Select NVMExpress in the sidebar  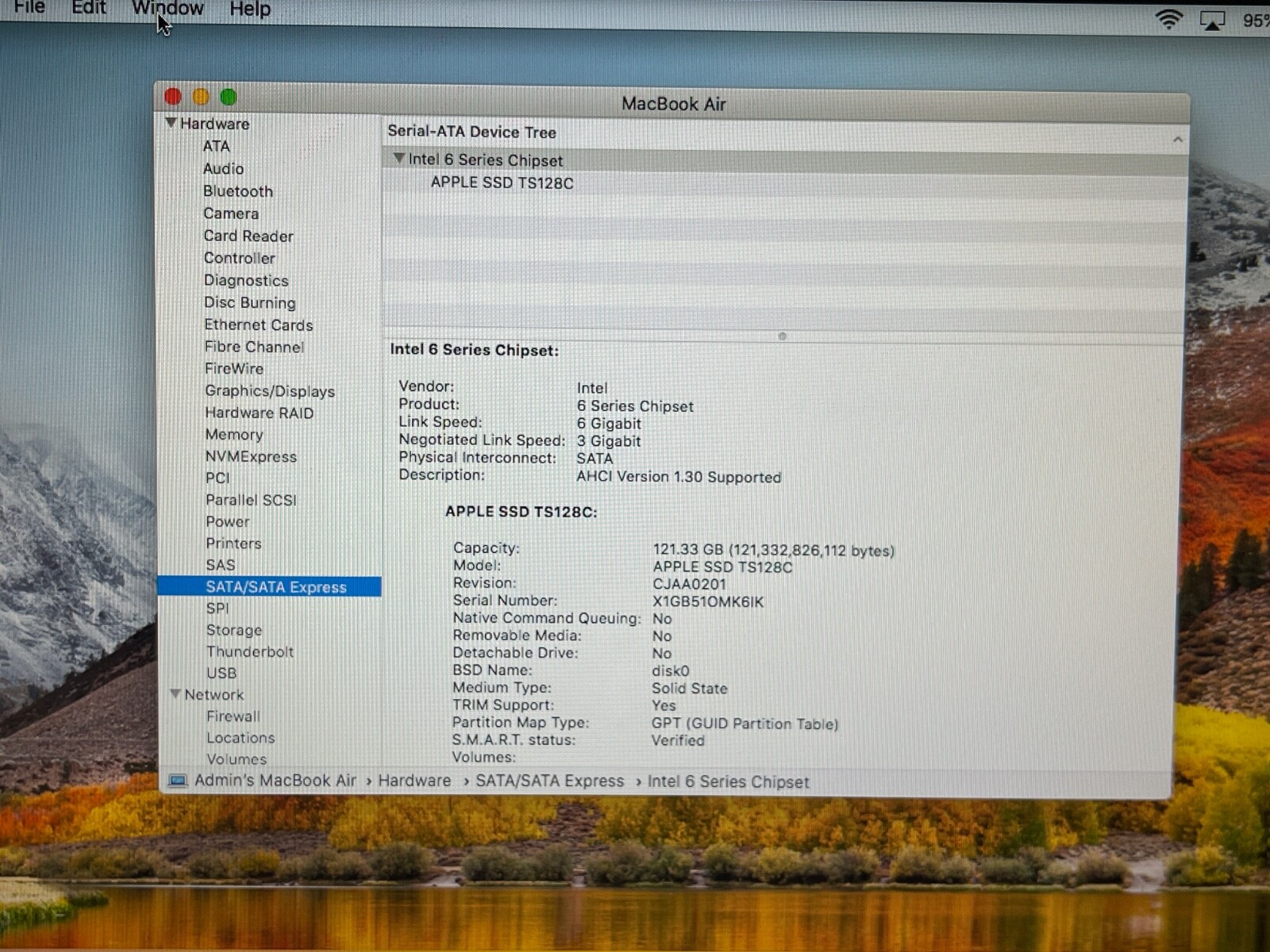(x=251, y=457)
